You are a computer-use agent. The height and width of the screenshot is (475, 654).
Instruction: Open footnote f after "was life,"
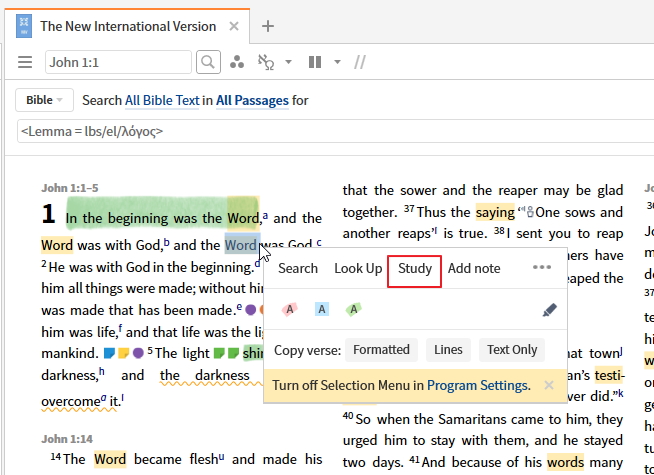(x=121, y=329)
